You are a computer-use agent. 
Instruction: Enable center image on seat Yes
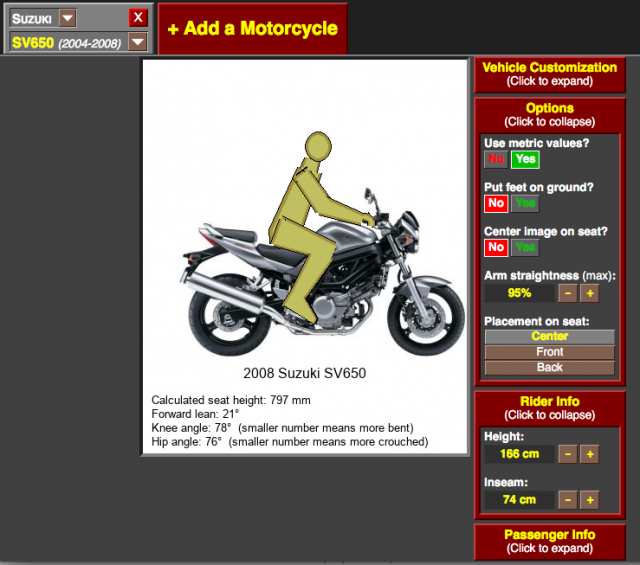[525, 247]
